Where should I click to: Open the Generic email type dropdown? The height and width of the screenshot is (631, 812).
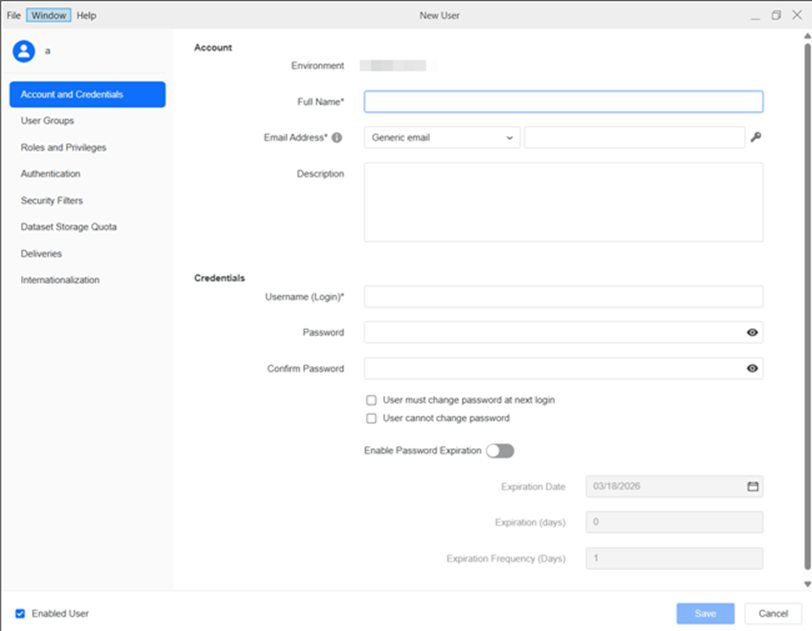(x=441, y=137)
